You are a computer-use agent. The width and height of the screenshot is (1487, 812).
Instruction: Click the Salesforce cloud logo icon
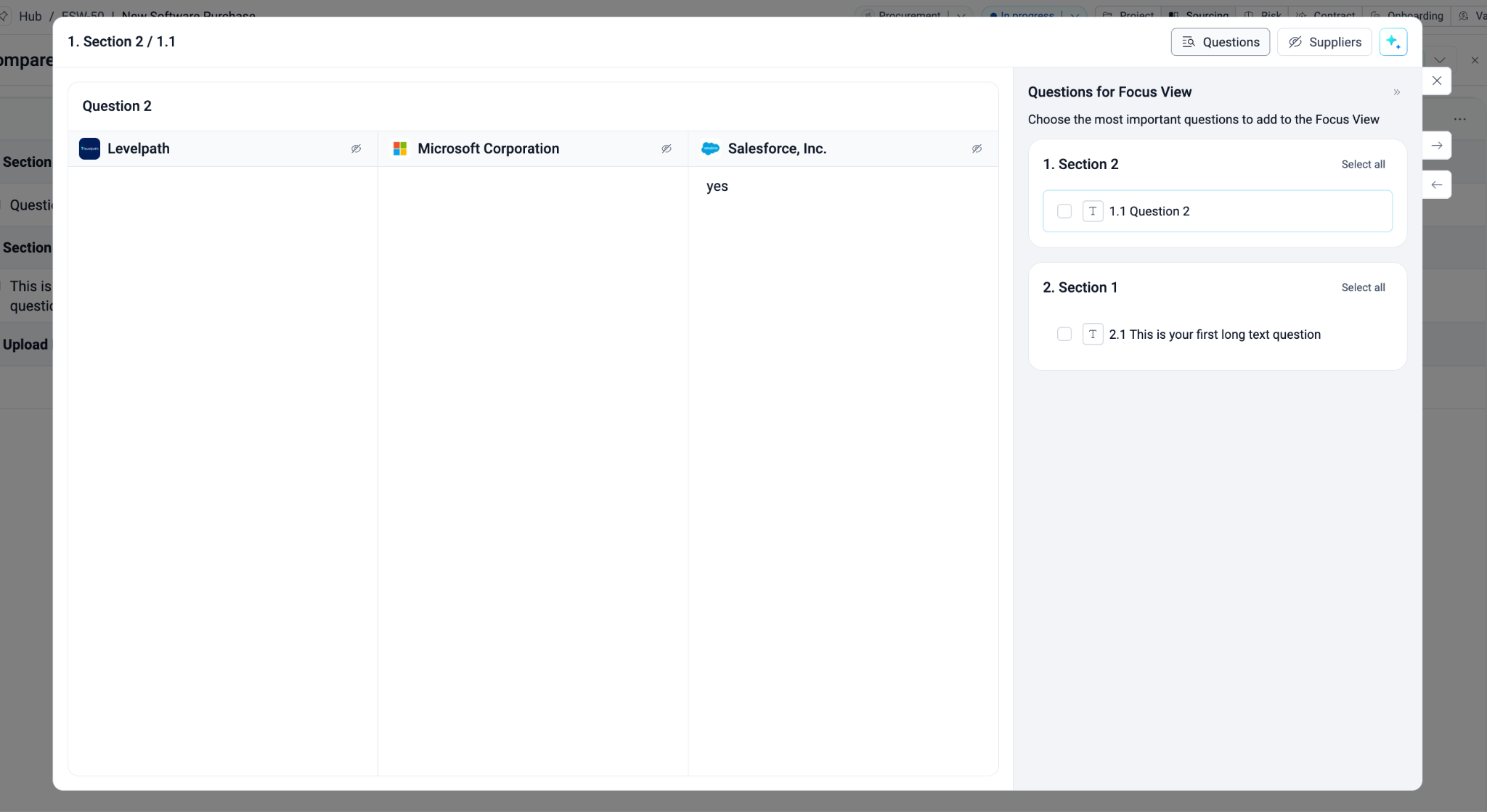pyautogui.click(x=710, y=149)
